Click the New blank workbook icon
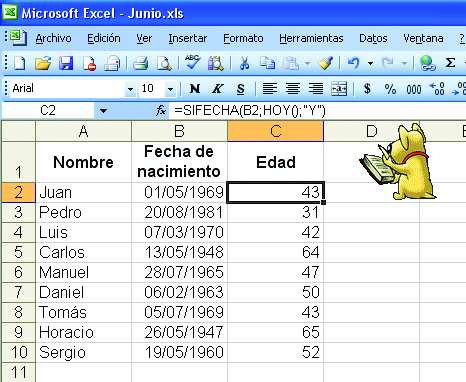Screen dimensions: 466x382 click(x=19, y=63)
